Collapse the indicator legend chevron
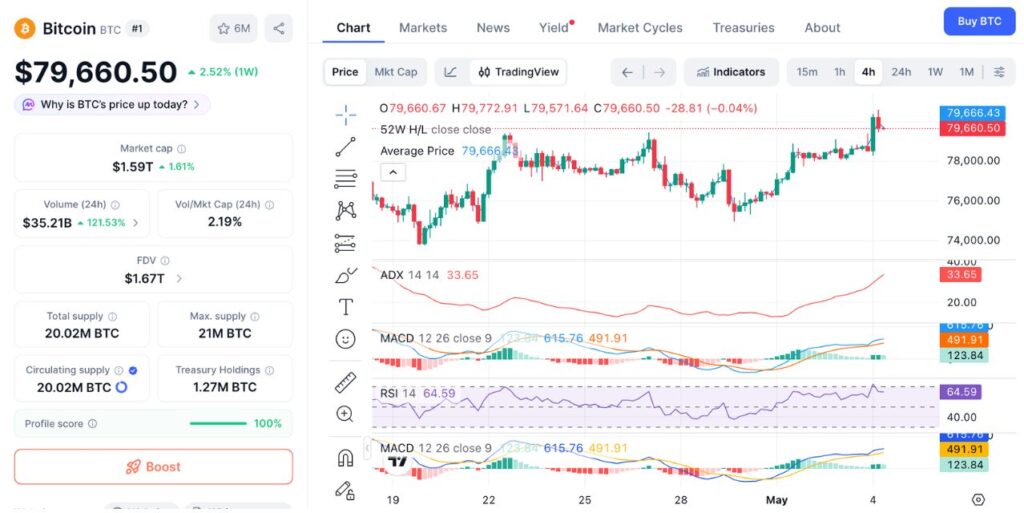The image size is (1024, 513). click(x=393, y=173)
